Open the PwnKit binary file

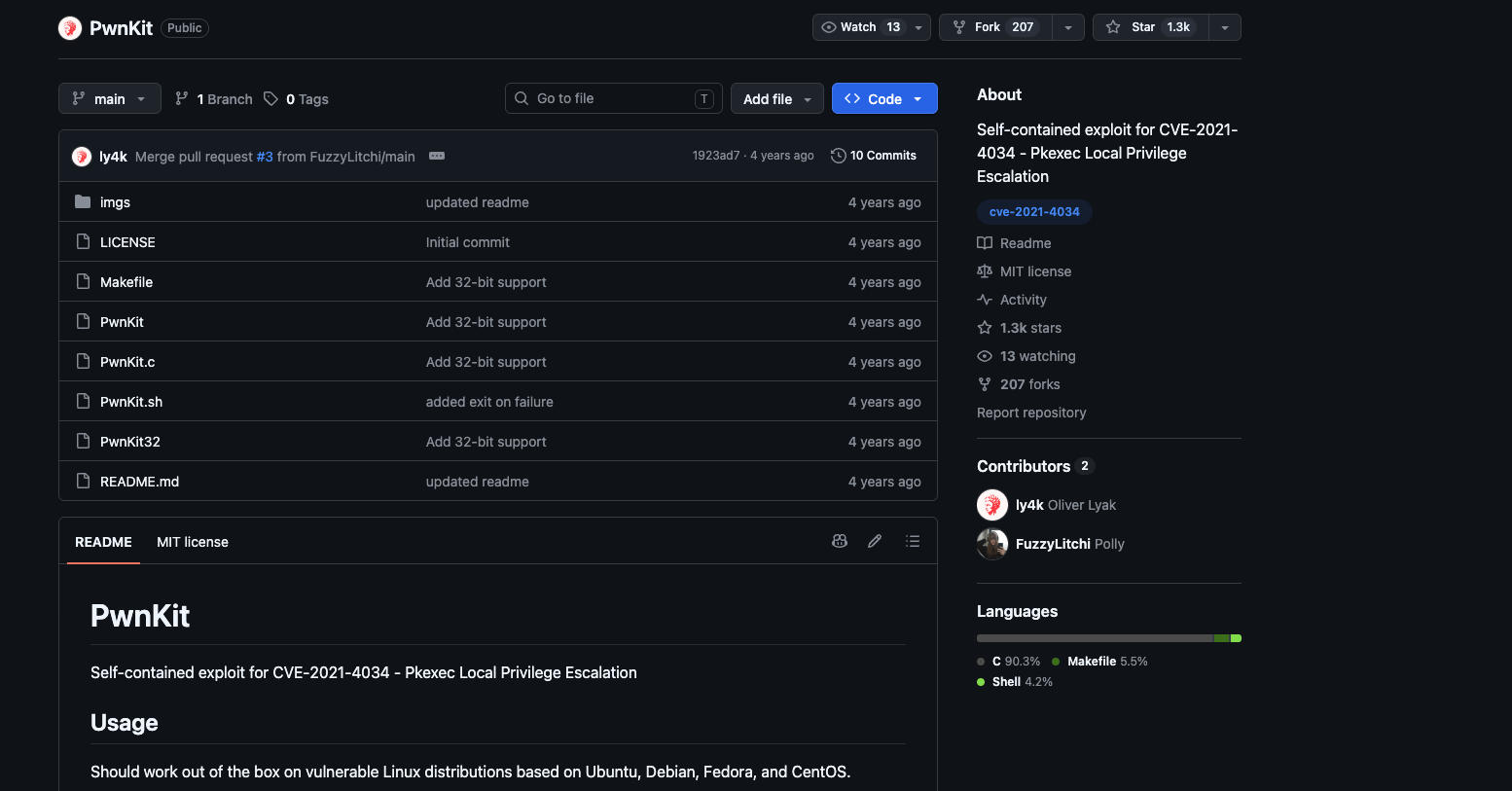122,322
